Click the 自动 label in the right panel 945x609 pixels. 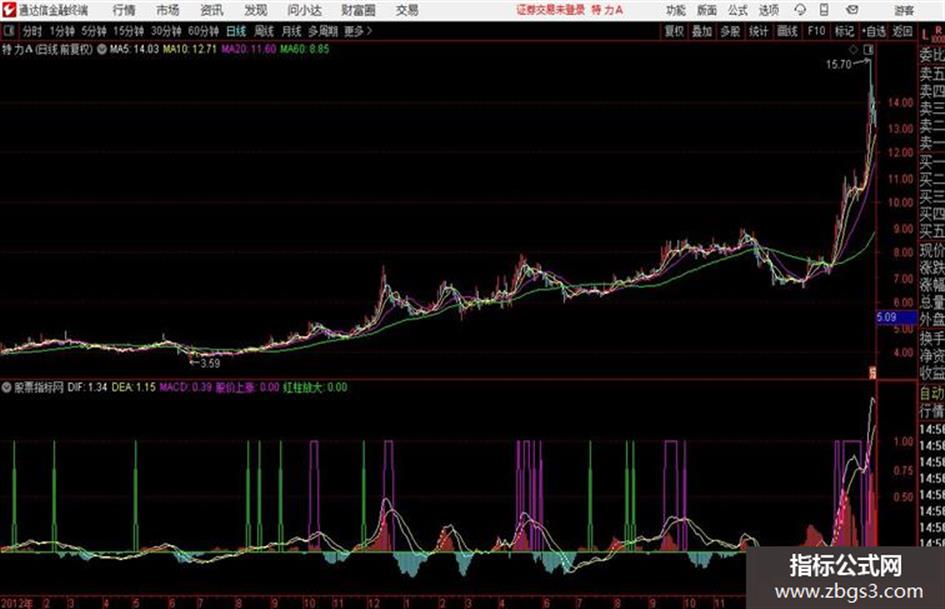click(932, 393)
